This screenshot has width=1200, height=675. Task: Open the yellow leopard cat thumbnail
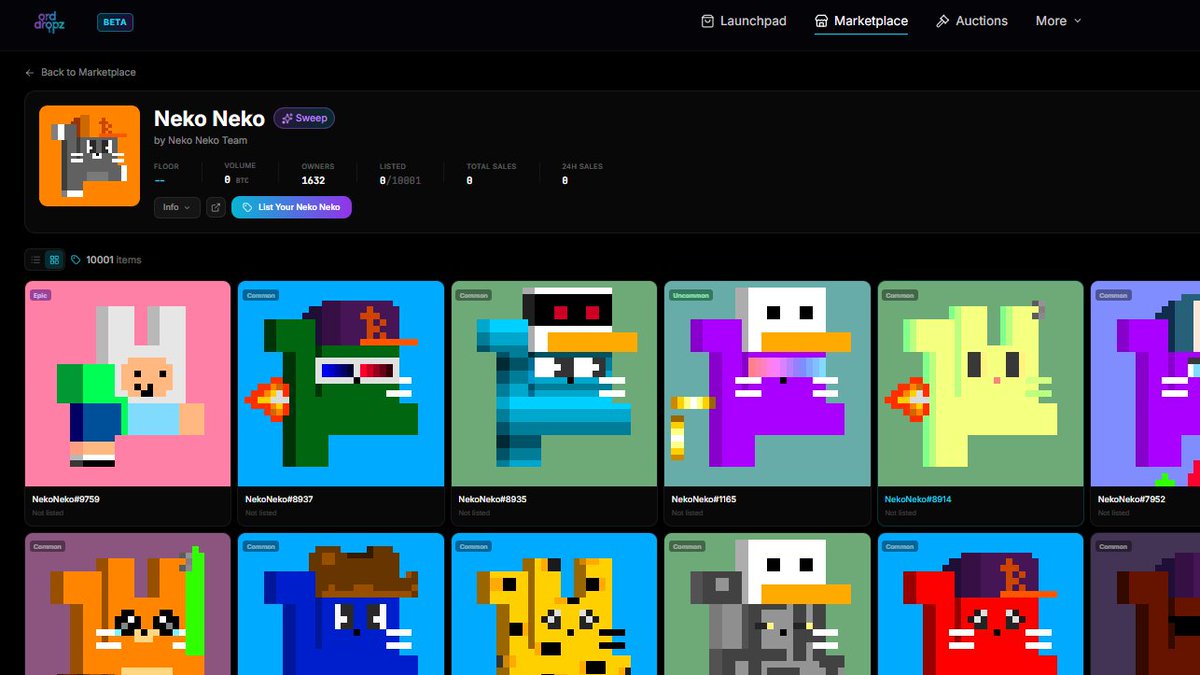(x=554, y=604)
